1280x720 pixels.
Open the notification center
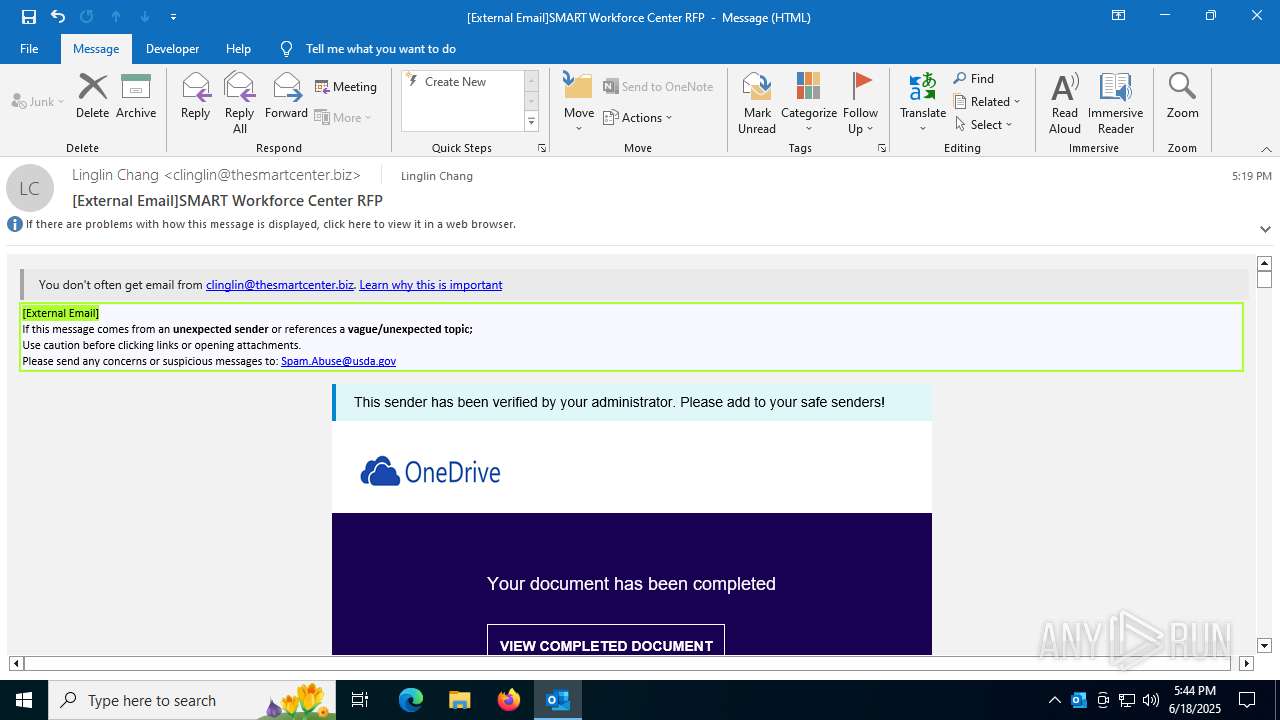coord(1247,700)
